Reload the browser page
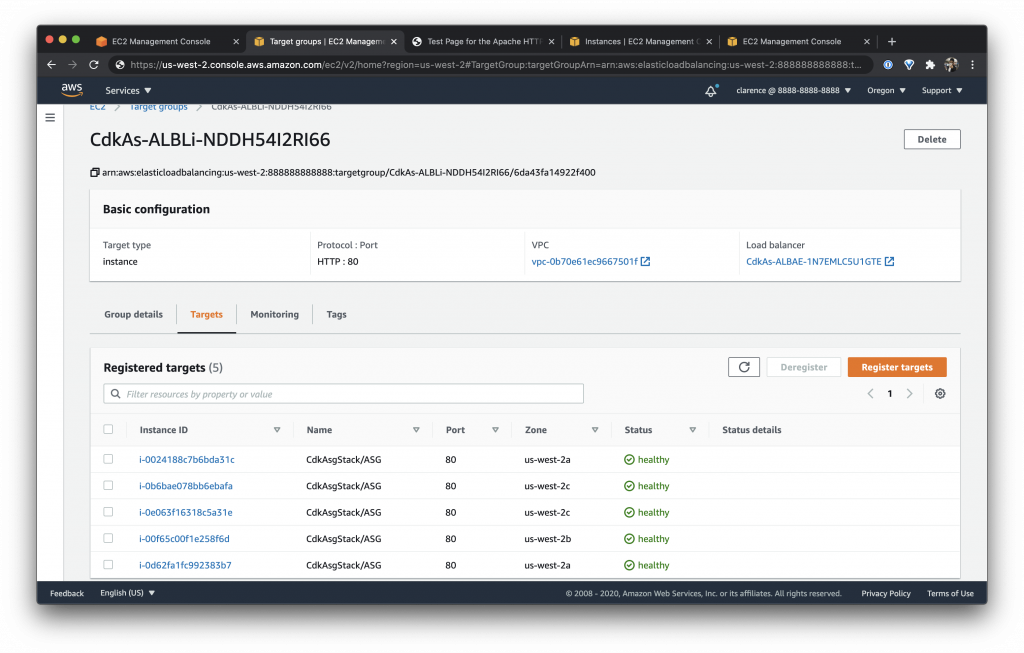1024x653 pixels. click(93, 65)
